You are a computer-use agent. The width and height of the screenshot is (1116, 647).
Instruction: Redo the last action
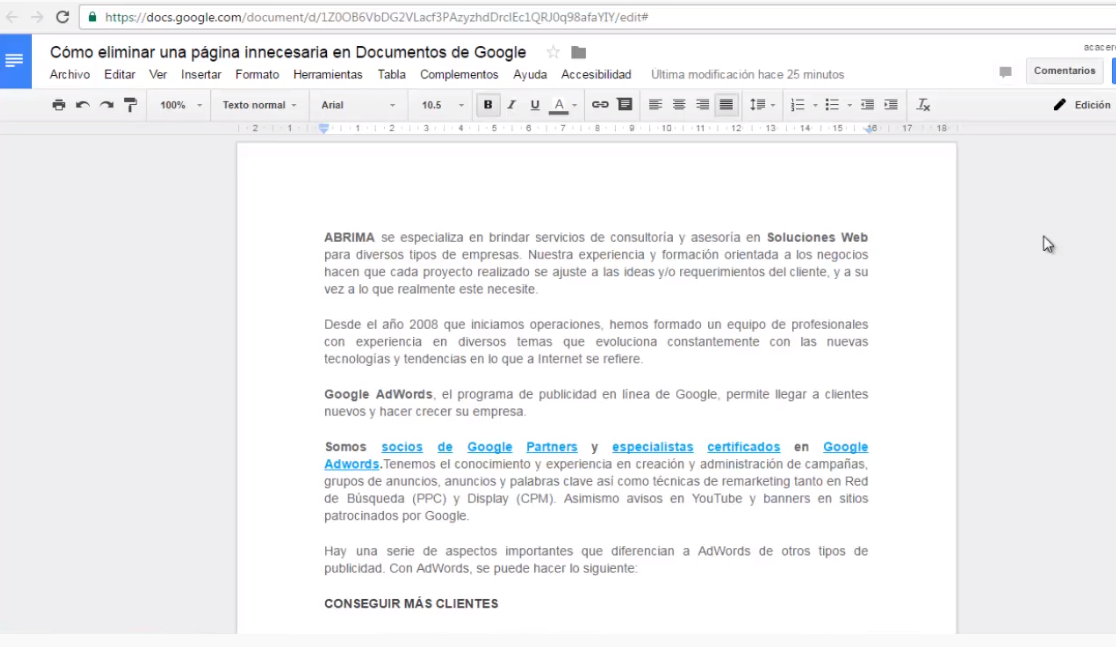[107, 105]
